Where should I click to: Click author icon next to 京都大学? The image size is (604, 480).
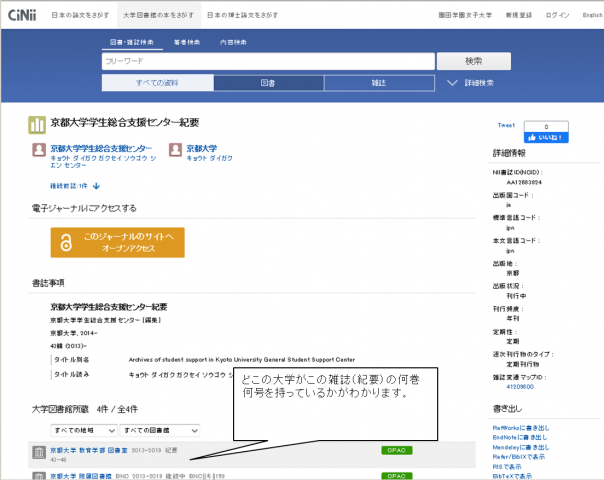click(176, 151)
